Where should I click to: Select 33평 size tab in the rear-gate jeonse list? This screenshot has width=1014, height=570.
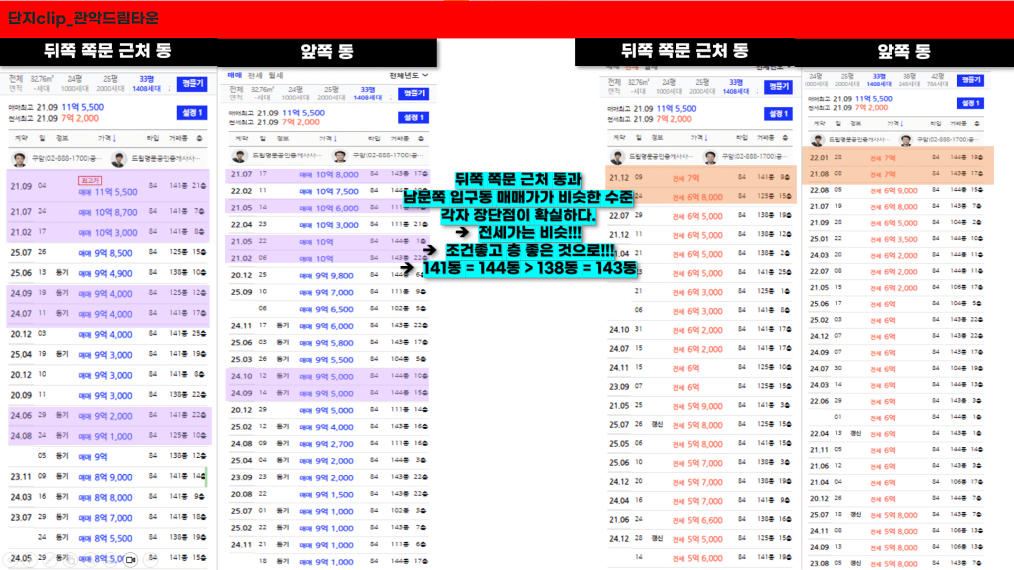click(736, 87)
